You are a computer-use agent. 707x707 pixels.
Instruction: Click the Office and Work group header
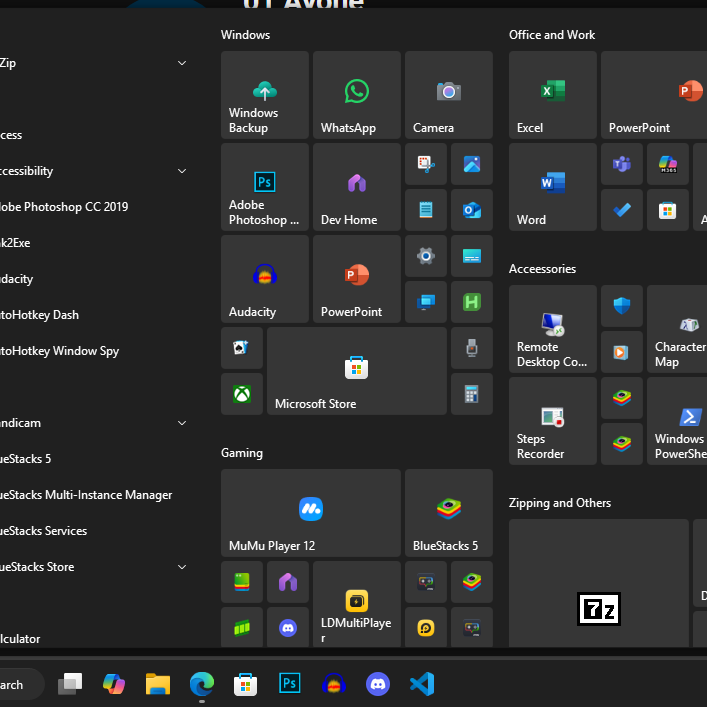(x=552, y=35)
